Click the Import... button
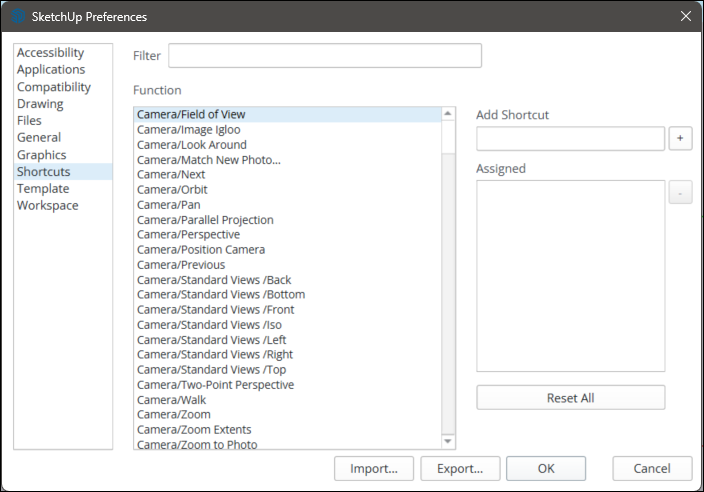The image size is (704, 492). coord(374,469)
